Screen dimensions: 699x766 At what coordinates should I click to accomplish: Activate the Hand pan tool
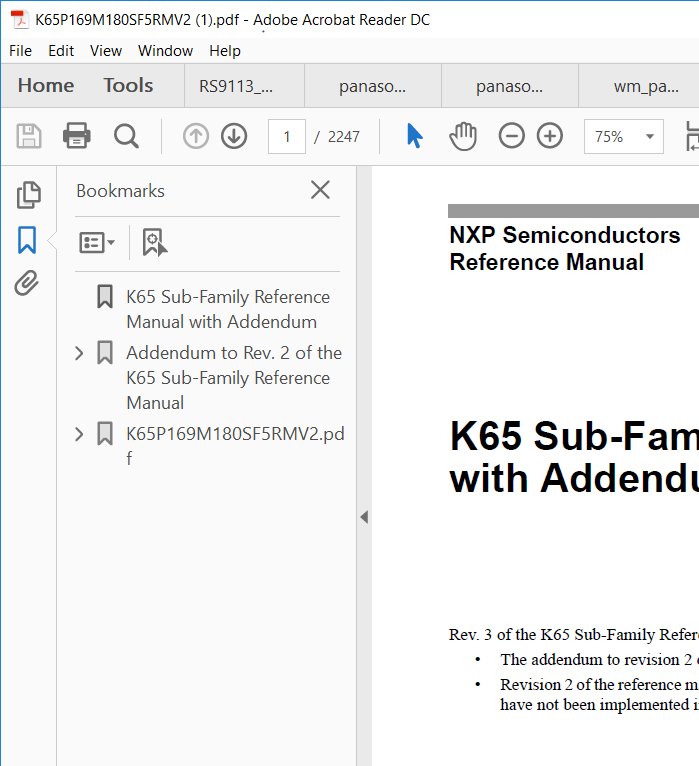(x=463, y=136)
